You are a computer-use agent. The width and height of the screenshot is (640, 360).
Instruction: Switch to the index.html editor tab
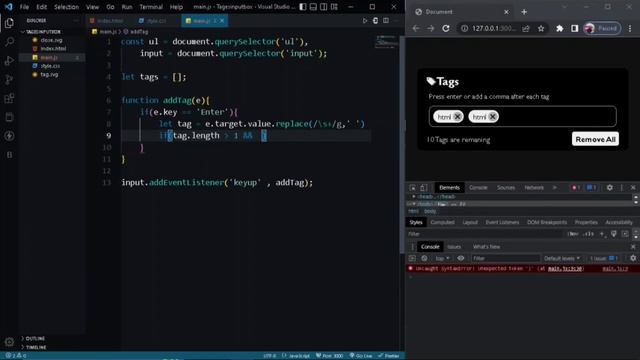pos(107,20)
